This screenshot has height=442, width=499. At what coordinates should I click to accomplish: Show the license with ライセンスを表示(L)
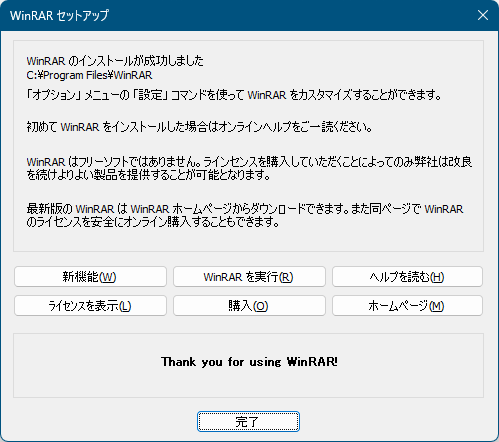(x=90, y=306)
